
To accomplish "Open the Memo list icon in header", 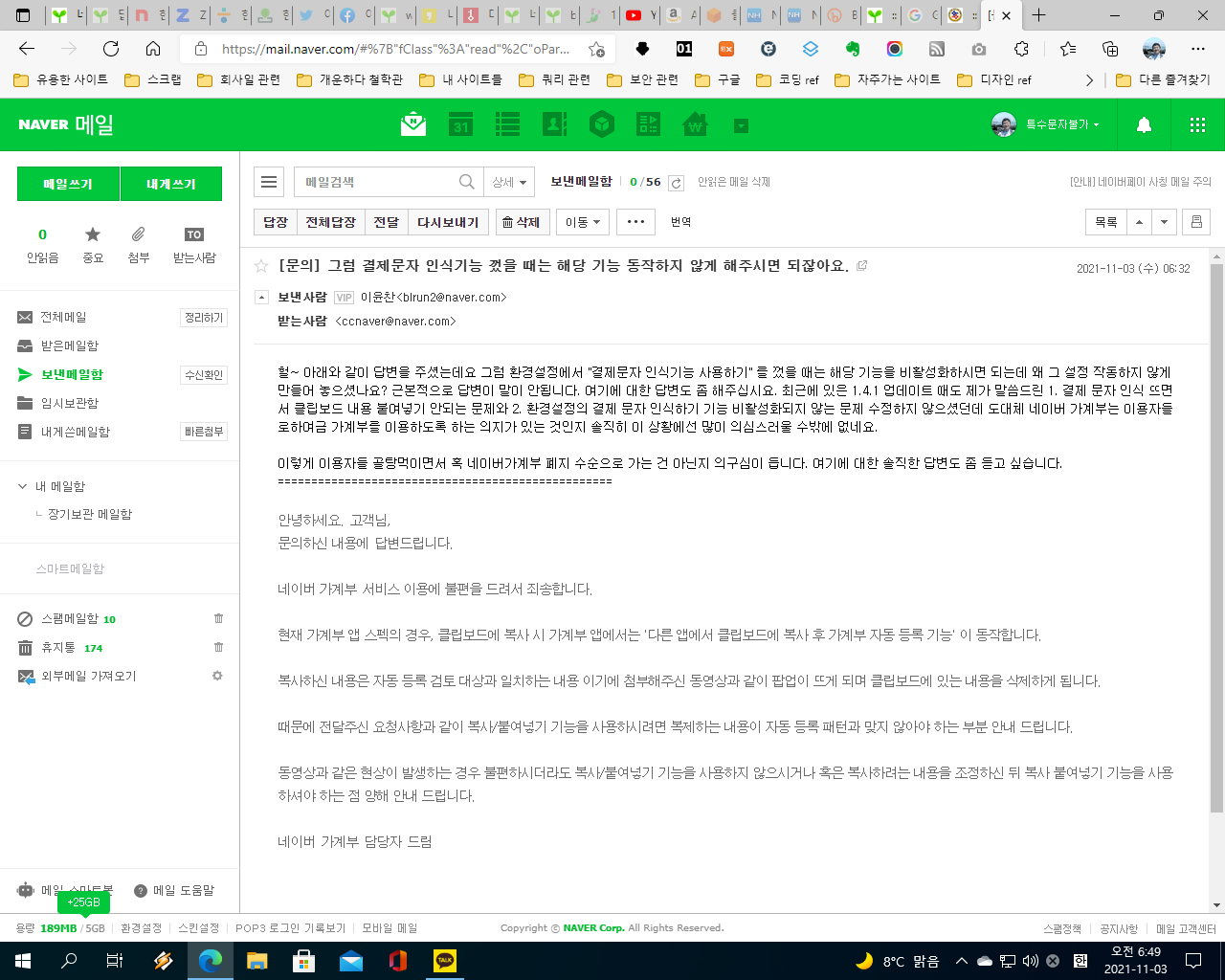I will [x=507, y=124].
